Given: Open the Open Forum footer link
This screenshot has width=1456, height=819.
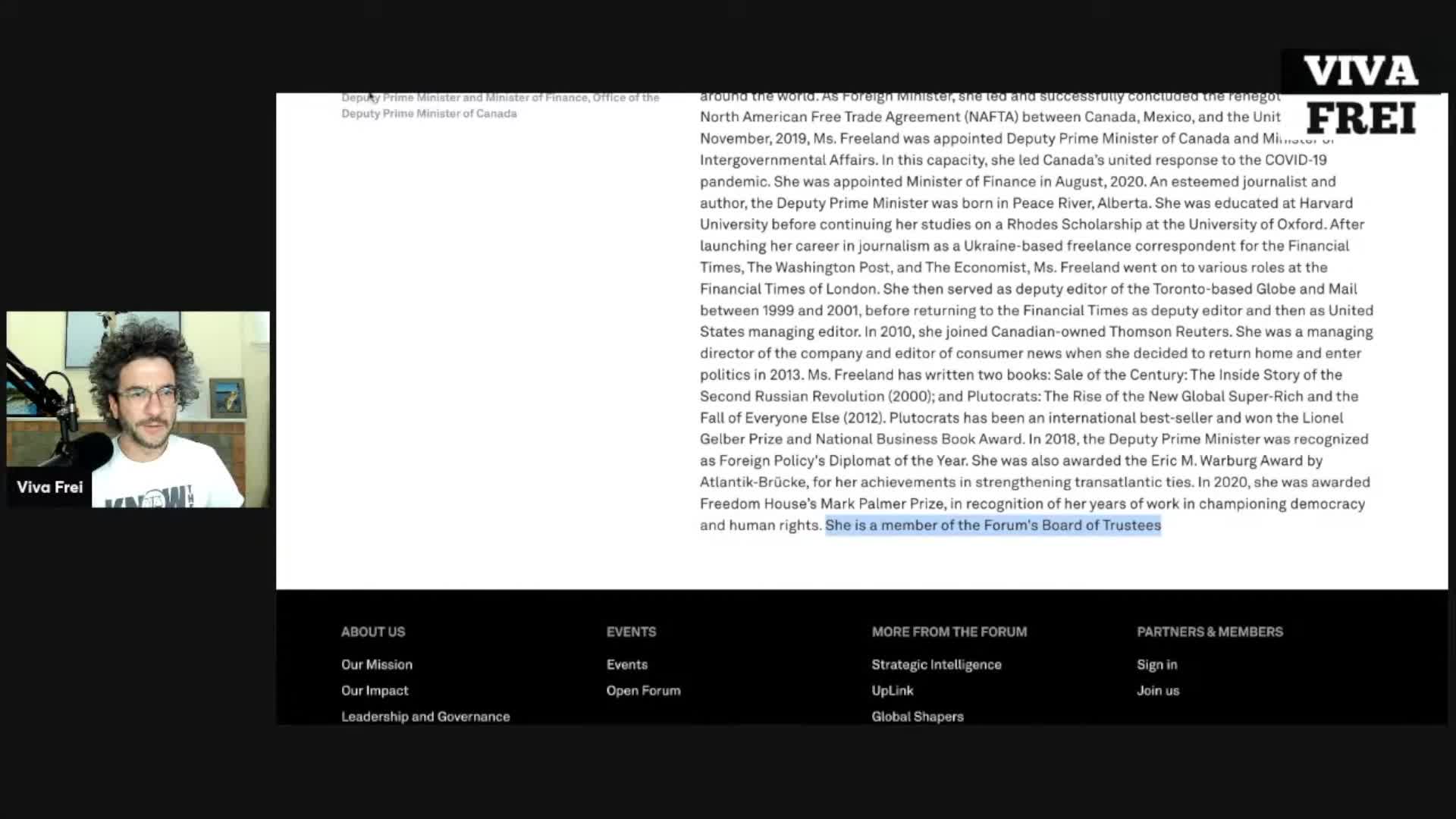Looking at the screenshot, I should tap(643, 691).
